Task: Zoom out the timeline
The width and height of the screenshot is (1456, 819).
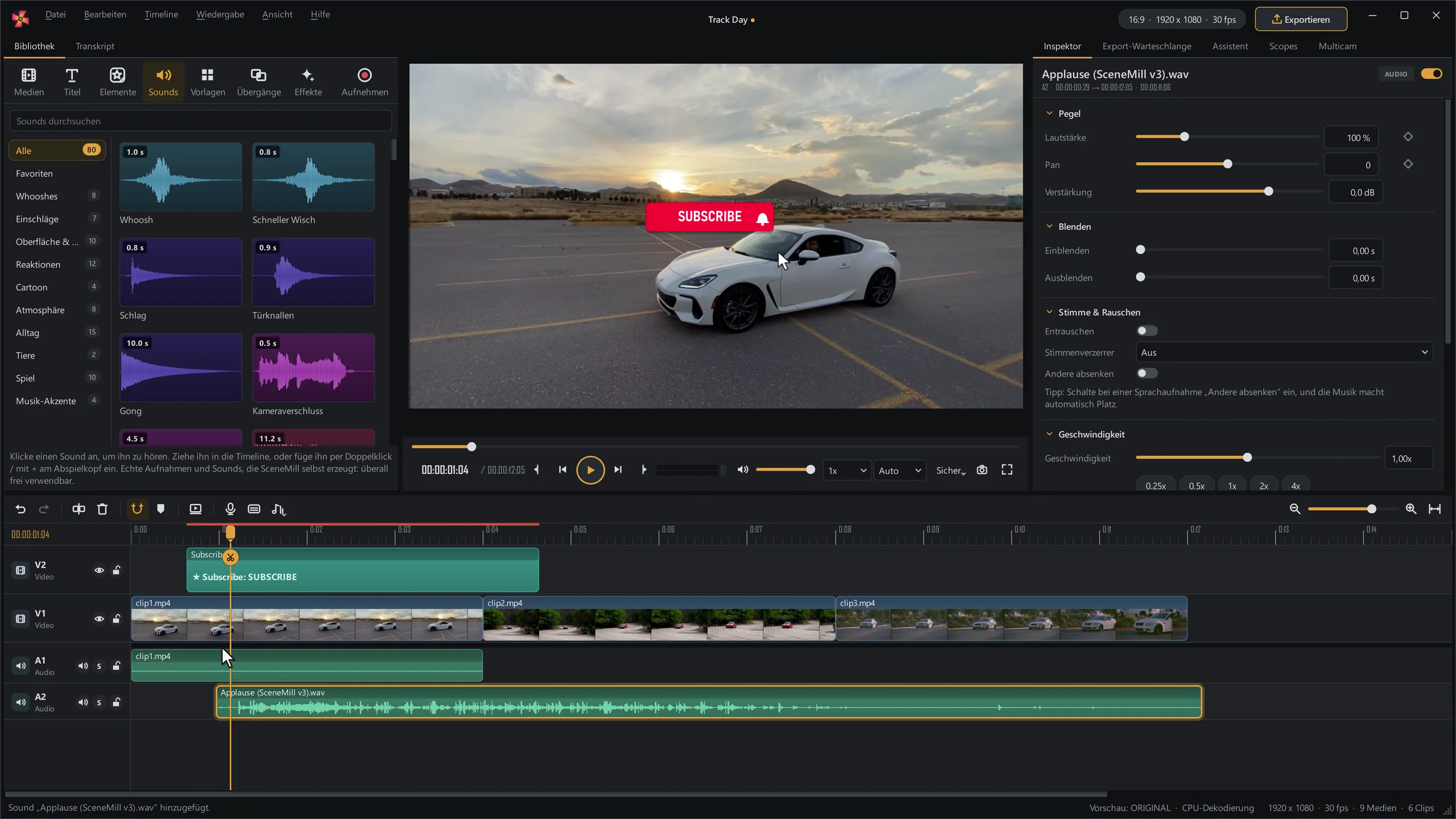Action: point(1295,509)
